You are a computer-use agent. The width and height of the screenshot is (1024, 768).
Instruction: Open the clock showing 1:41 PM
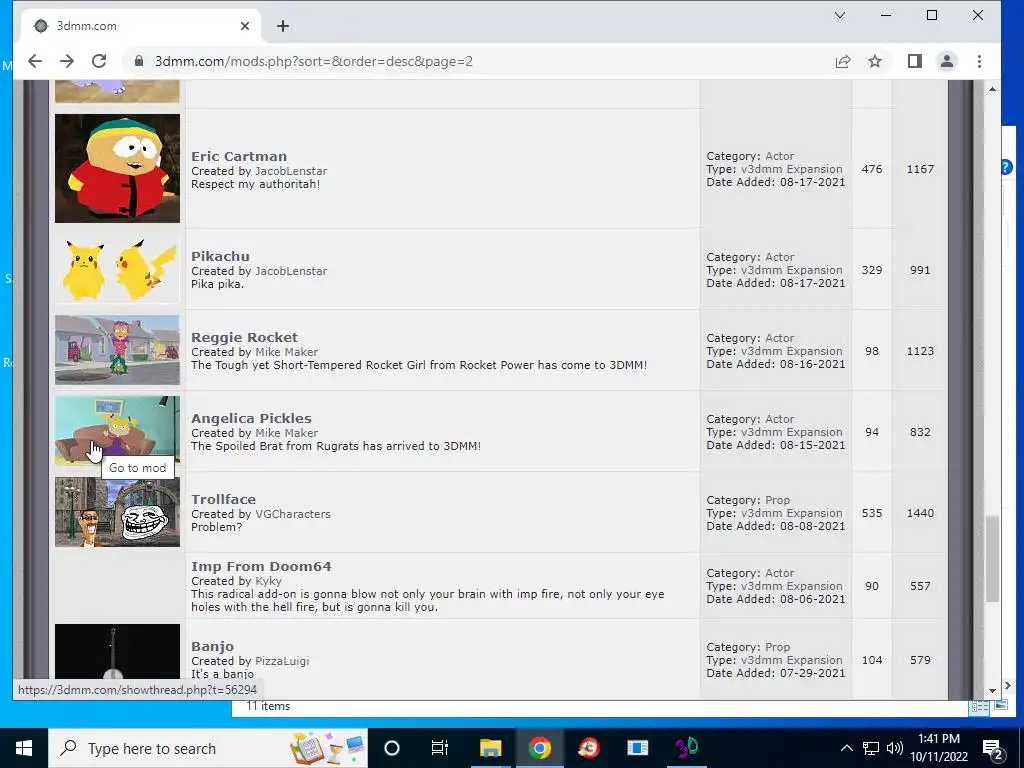[x=939, y=748]
